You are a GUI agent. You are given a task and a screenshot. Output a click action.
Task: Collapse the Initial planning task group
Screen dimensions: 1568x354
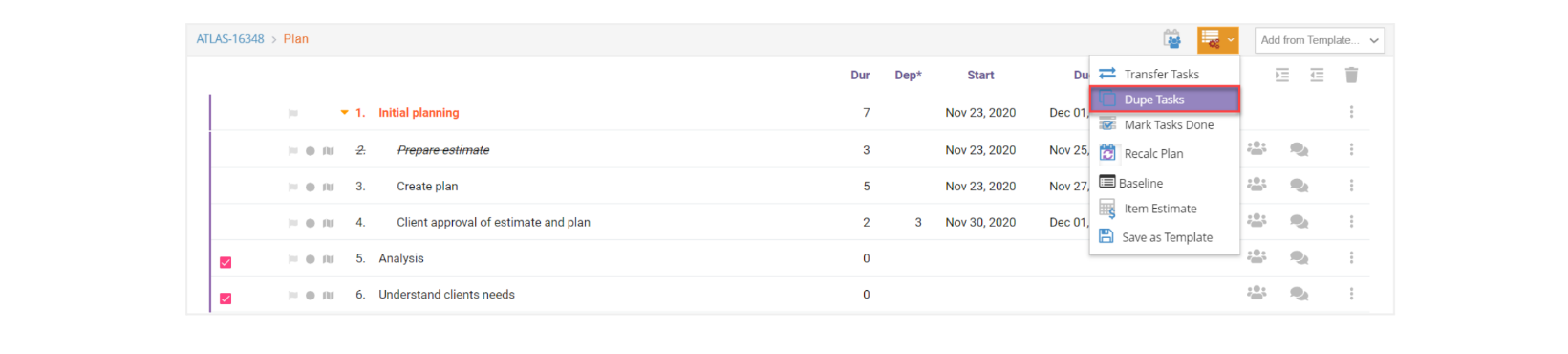click(x=344, y=113)
